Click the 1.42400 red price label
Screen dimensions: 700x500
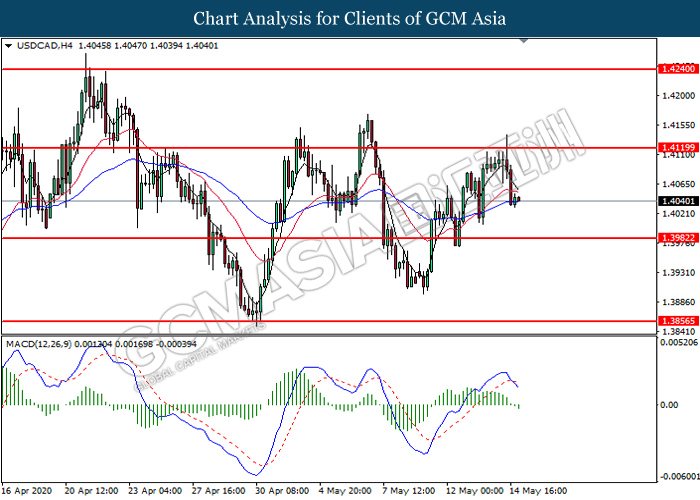(678, 69)
